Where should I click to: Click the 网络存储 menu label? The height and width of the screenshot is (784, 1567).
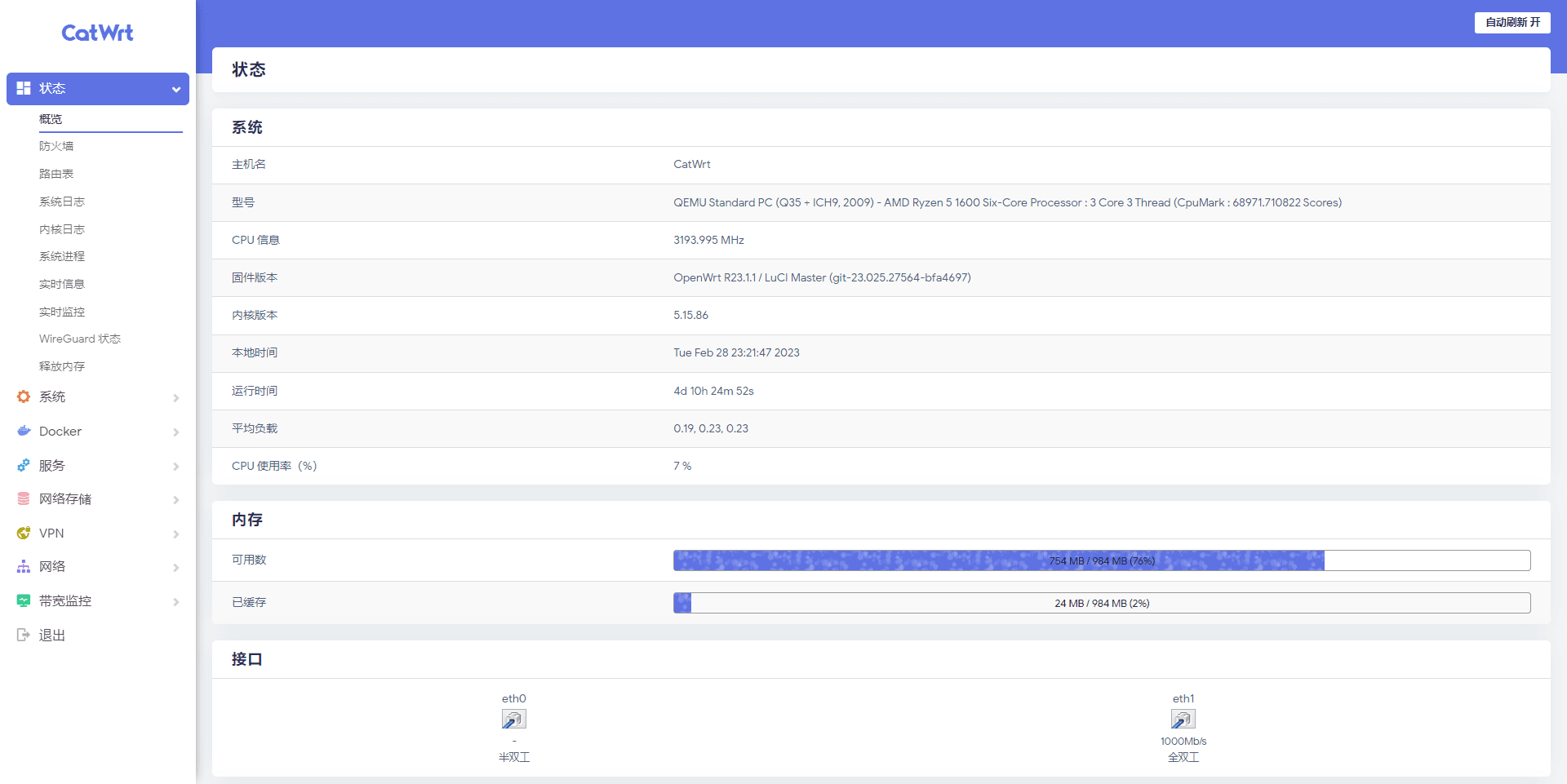click(x=65, y=498)
